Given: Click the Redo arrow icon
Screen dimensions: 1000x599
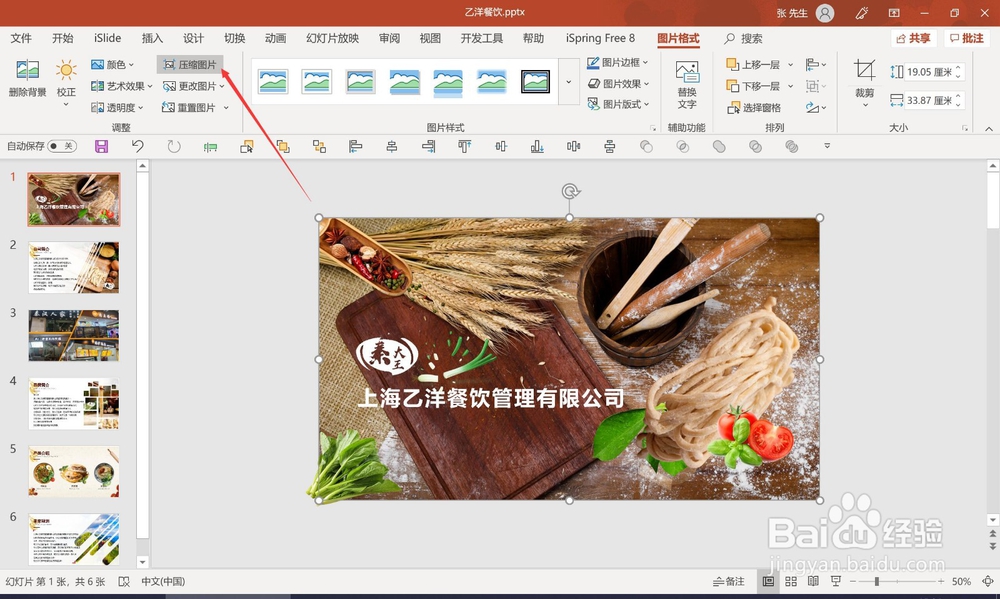Looking at the screenshot, I should [x=173, y=147].
